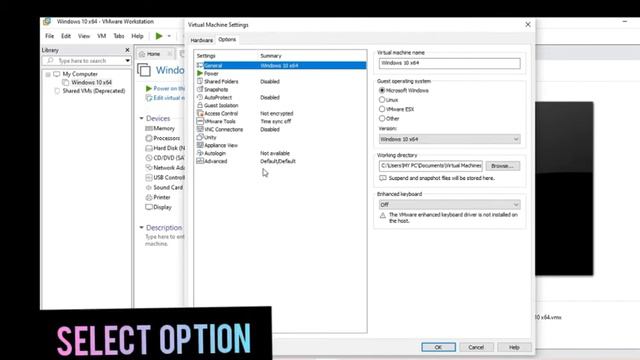Click the Working directory path field
The image size is (640, 360).
pos(431,166)
